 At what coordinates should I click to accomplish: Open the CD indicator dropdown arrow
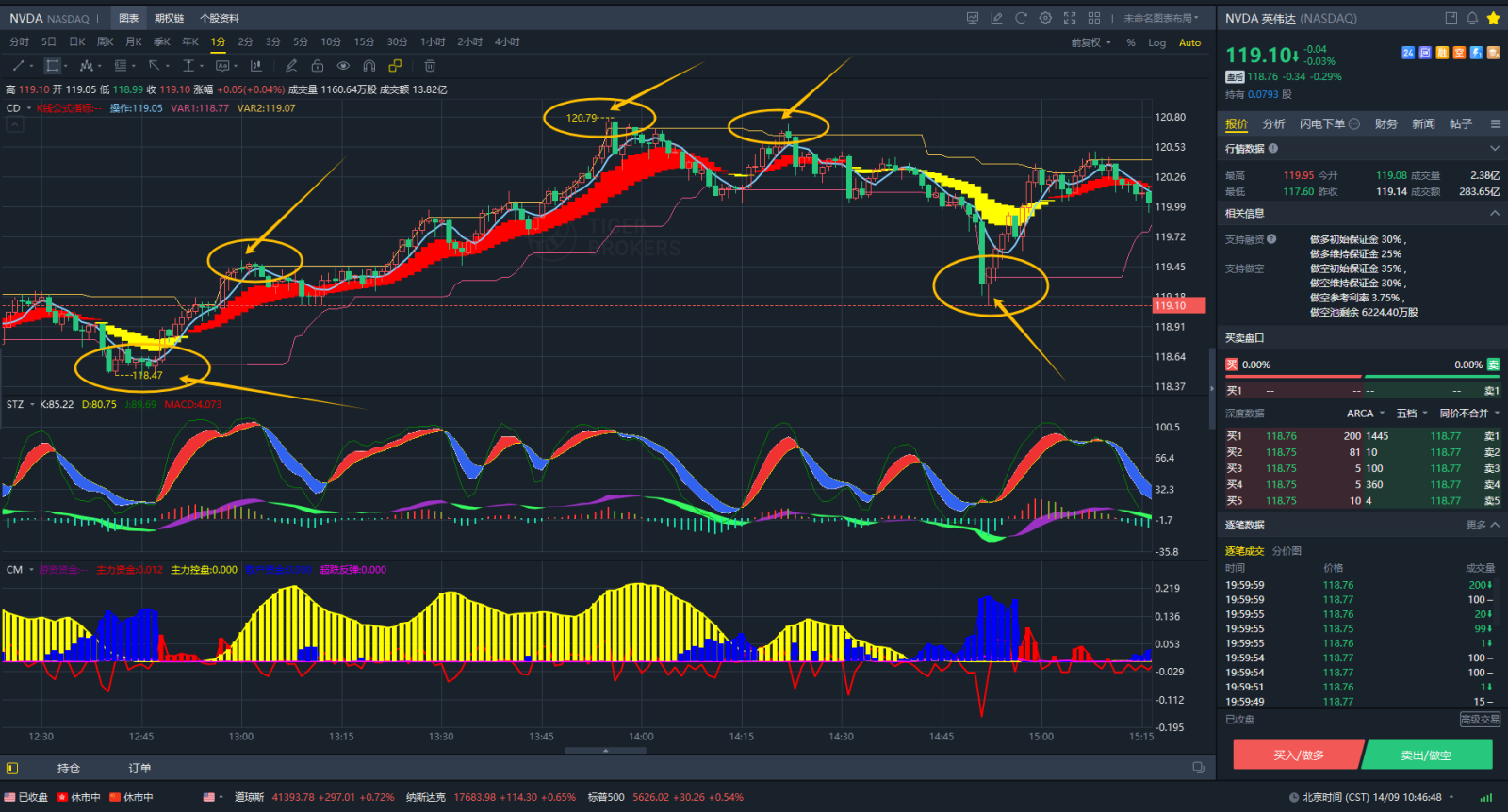pos(29,108)
